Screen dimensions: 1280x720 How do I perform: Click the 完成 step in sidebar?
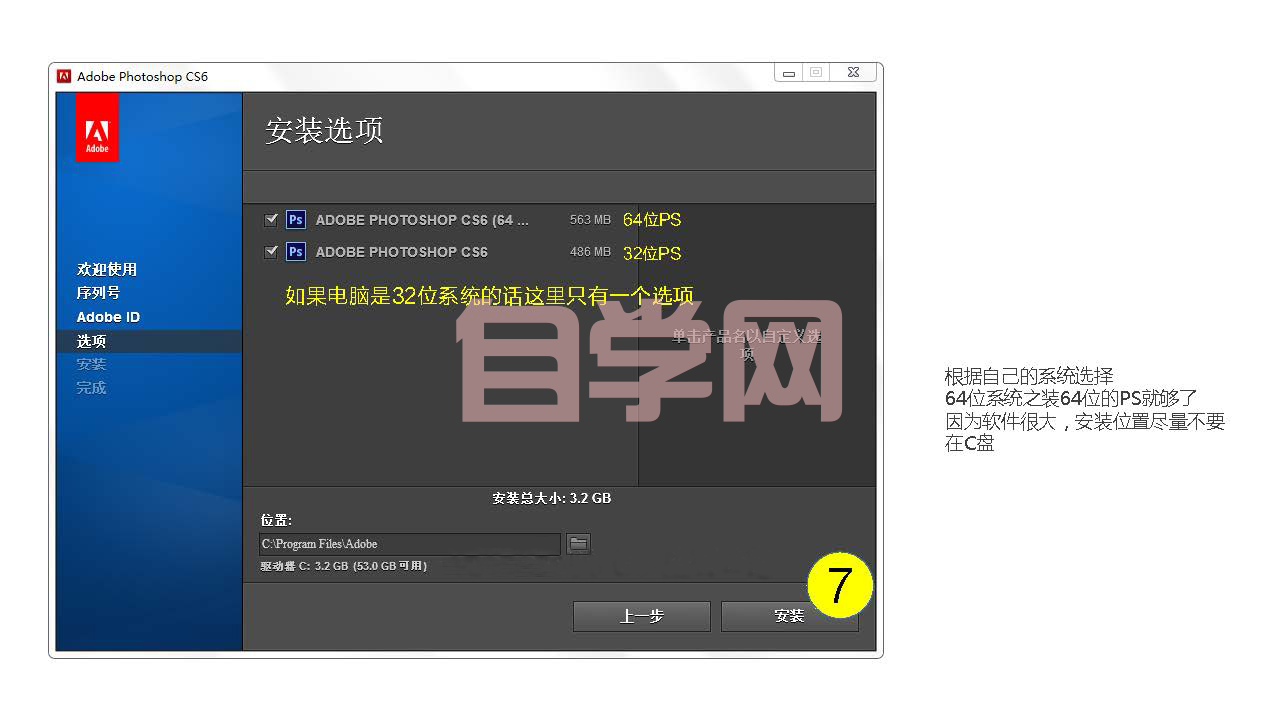[x=92, y=387]
